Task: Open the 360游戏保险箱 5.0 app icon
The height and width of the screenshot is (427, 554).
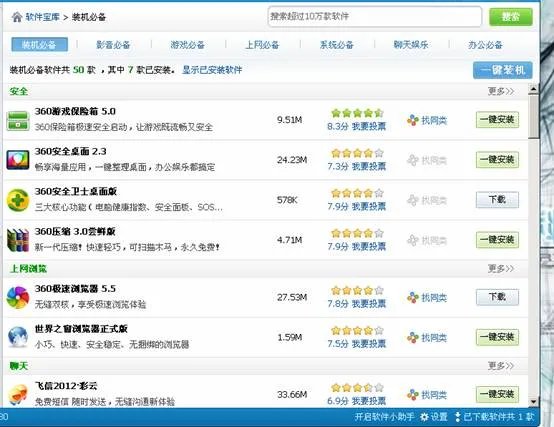Action: pos(18,120)
